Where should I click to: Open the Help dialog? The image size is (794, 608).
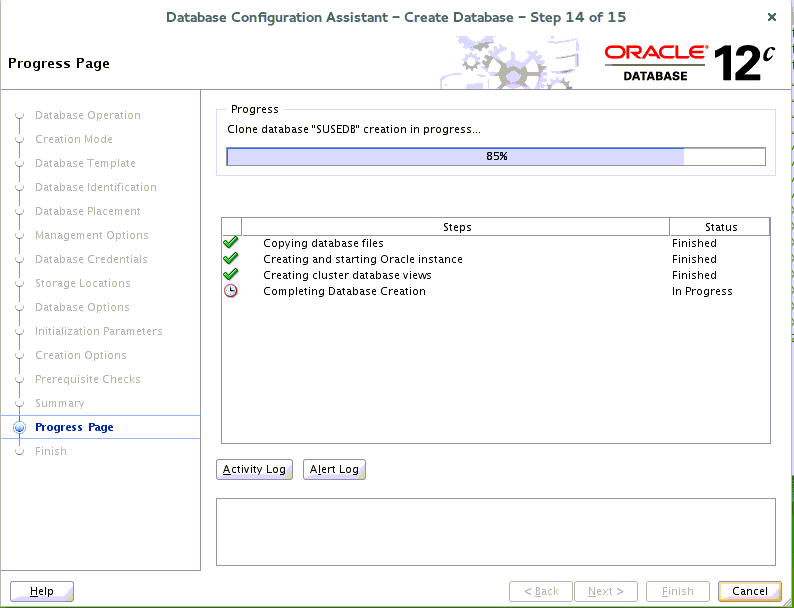[x=42, y=591]
